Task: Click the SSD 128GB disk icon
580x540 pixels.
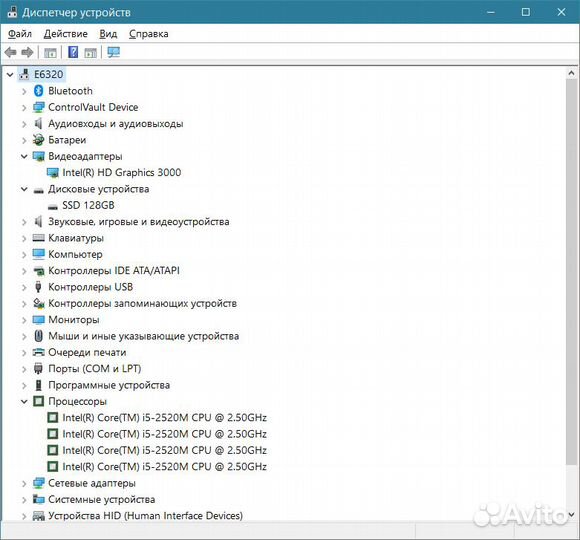Action: (53, 207)
